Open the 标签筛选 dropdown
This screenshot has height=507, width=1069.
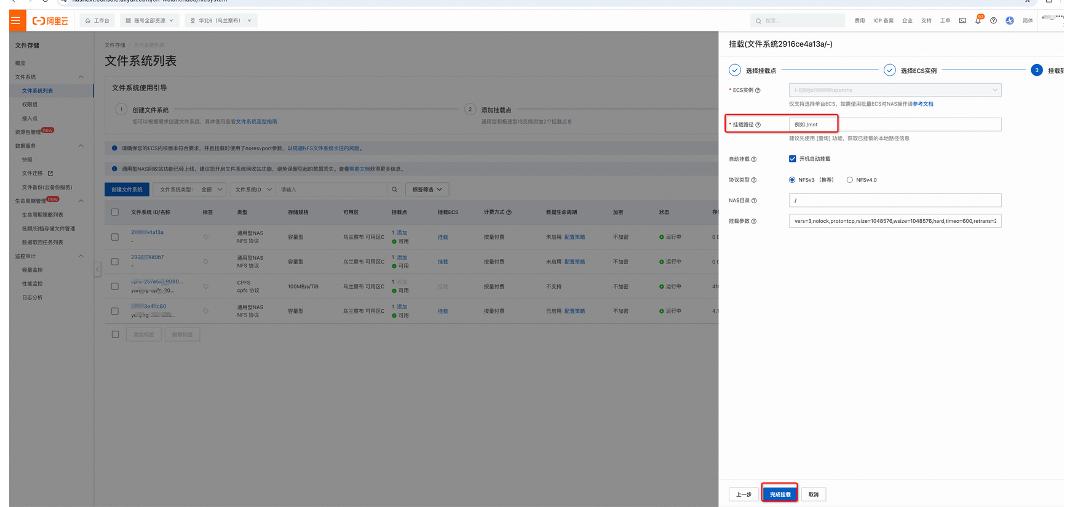point(427,189)
